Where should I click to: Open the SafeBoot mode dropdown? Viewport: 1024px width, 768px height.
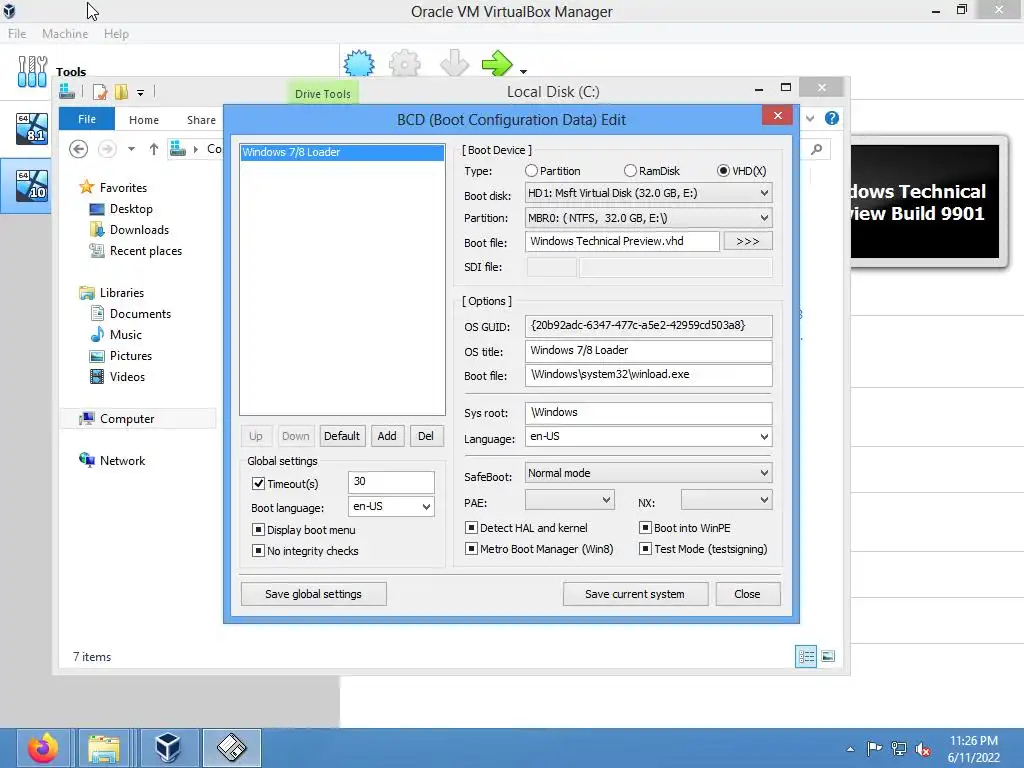point(648,473)
